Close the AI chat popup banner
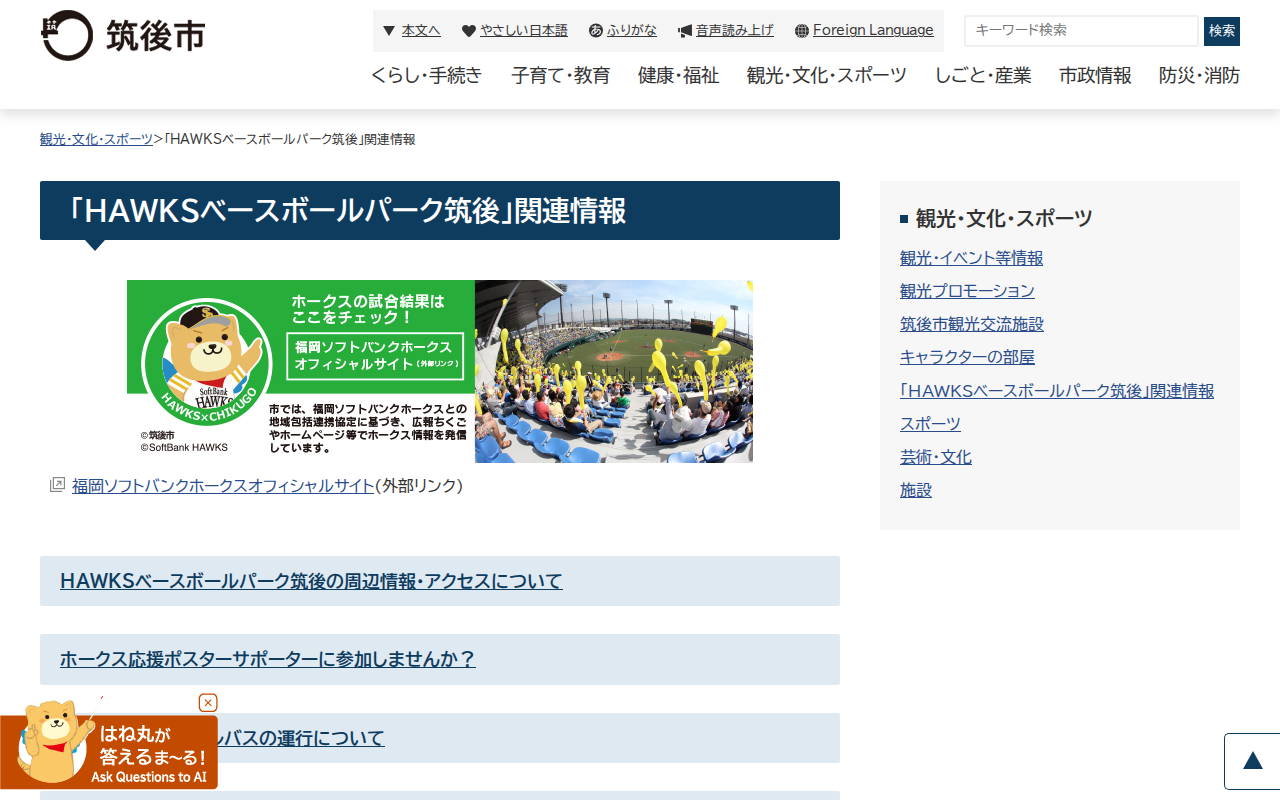This screenshot has width=1280, height=800. [208, 703]
